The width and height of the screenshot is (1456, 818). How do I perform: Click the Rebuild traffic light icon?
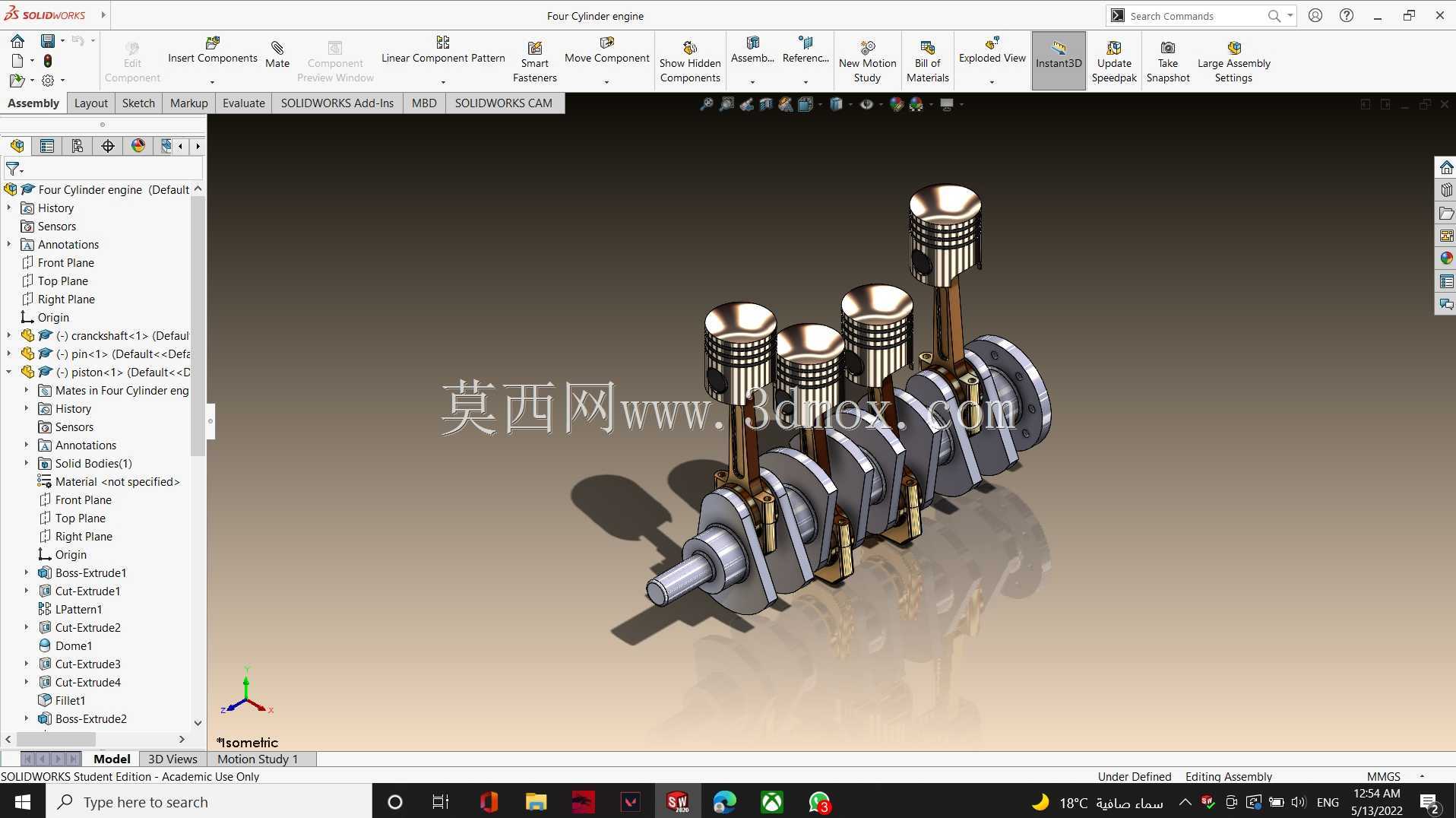pos(48,60)
